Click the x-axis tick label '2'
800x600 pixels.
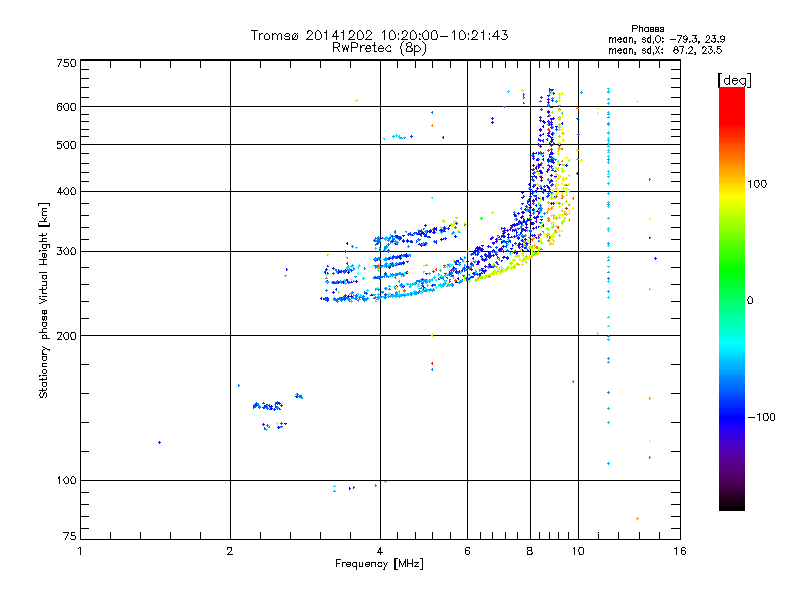coord(230,551)
